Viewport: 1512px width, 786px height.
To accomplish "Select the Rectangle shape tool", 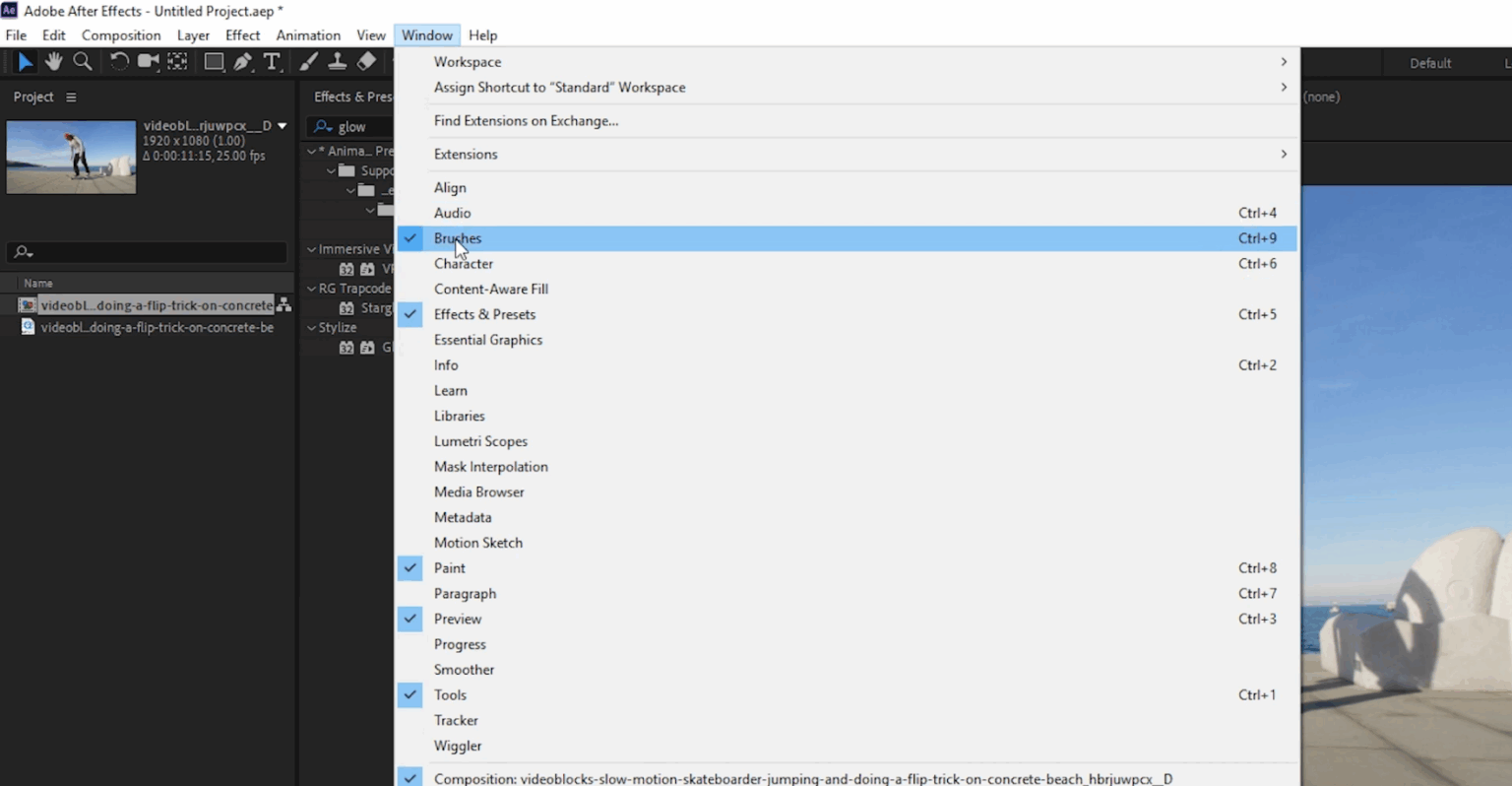I will pos(214,62).
